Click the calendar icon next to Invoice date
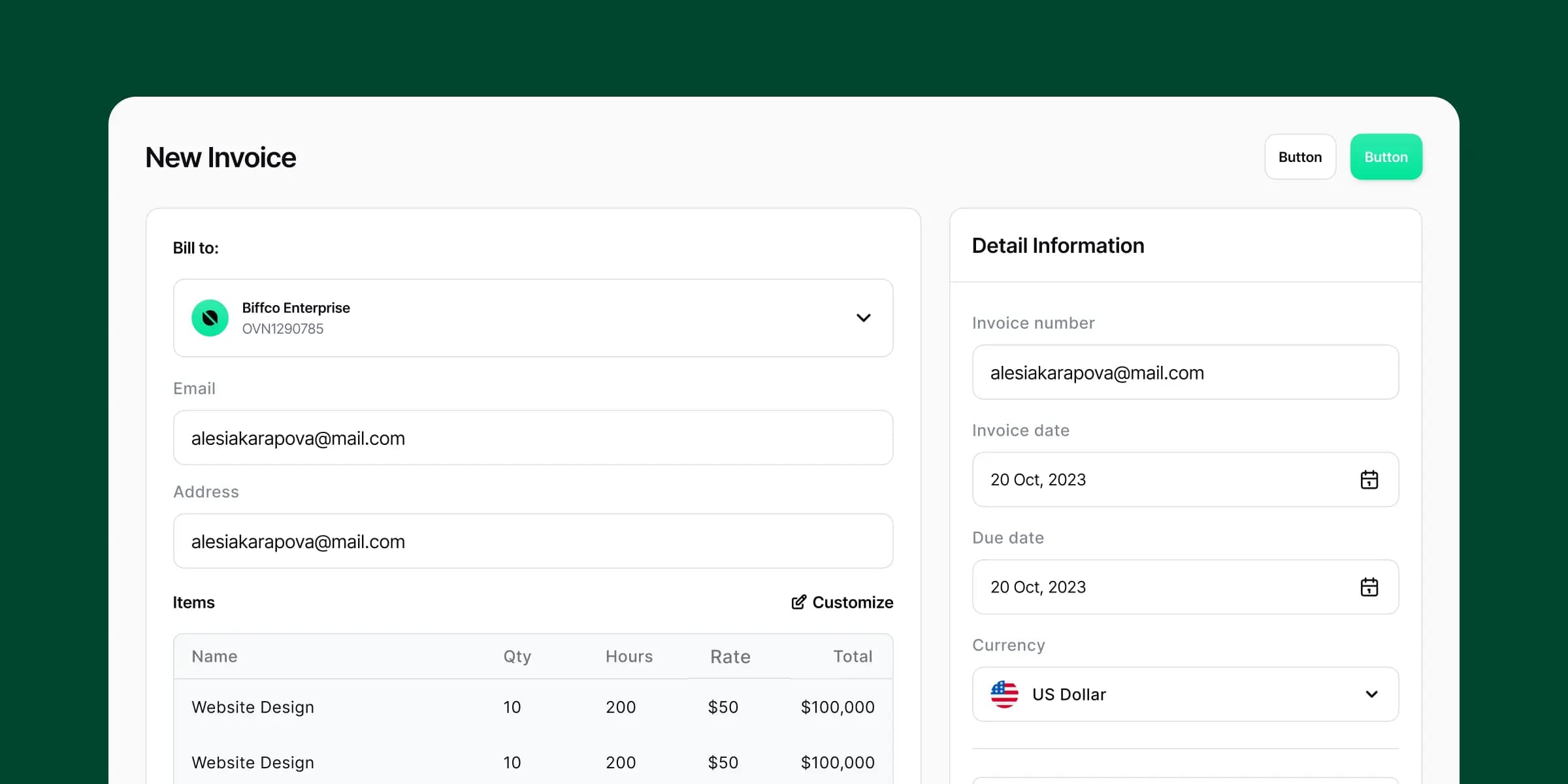The width and height of the screenshot is (1568, 784). 1369,480
